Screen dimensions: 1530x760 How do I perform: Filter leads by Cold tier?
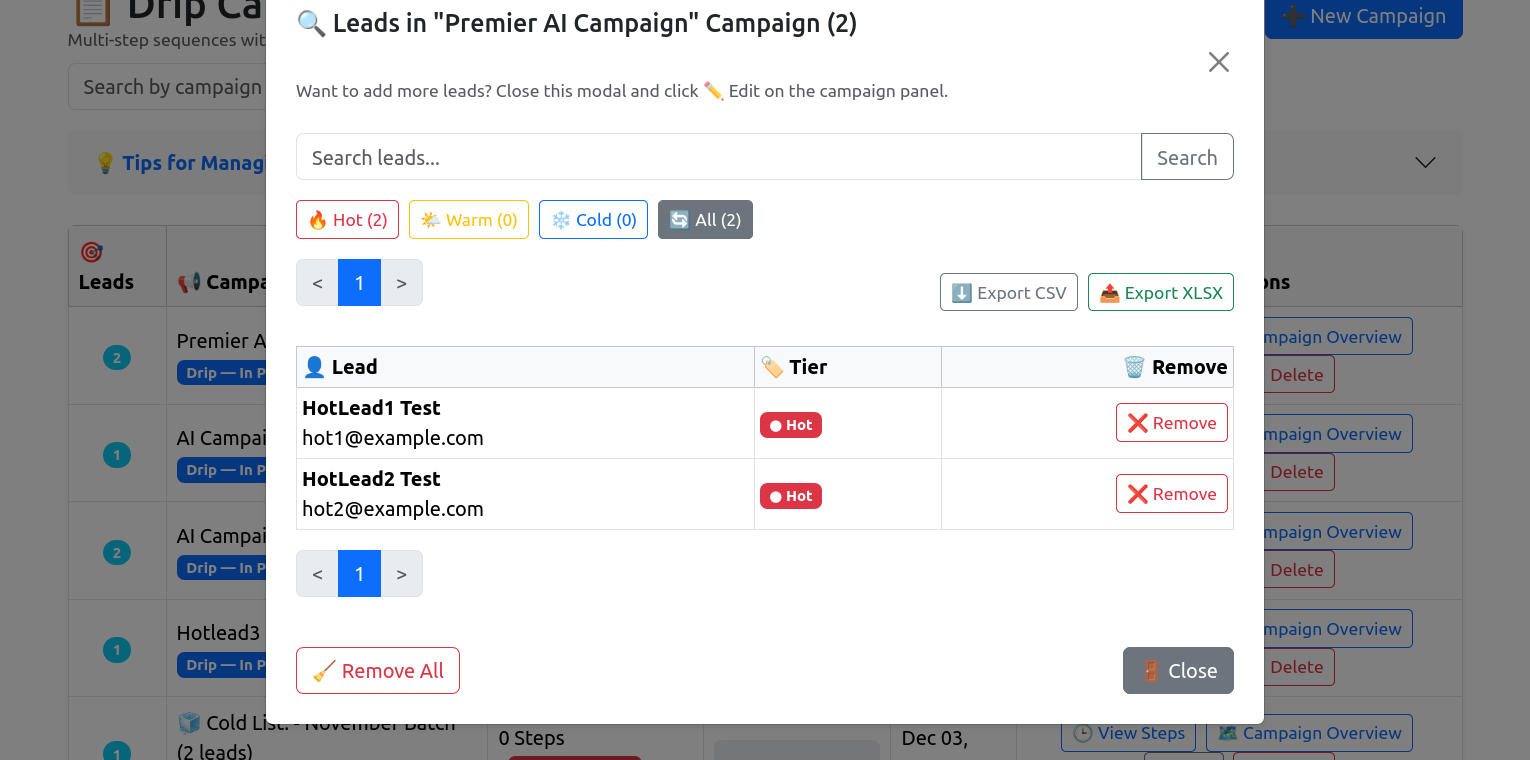[x=593, y=220]
